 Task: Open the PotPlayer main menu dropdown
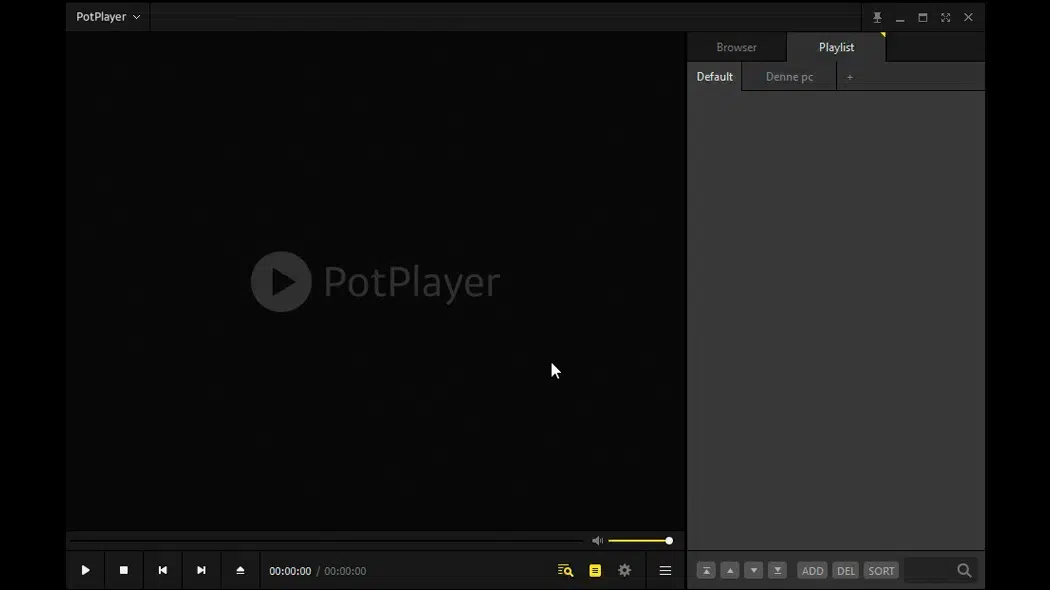pyautogui.click(x=108, y=17)
